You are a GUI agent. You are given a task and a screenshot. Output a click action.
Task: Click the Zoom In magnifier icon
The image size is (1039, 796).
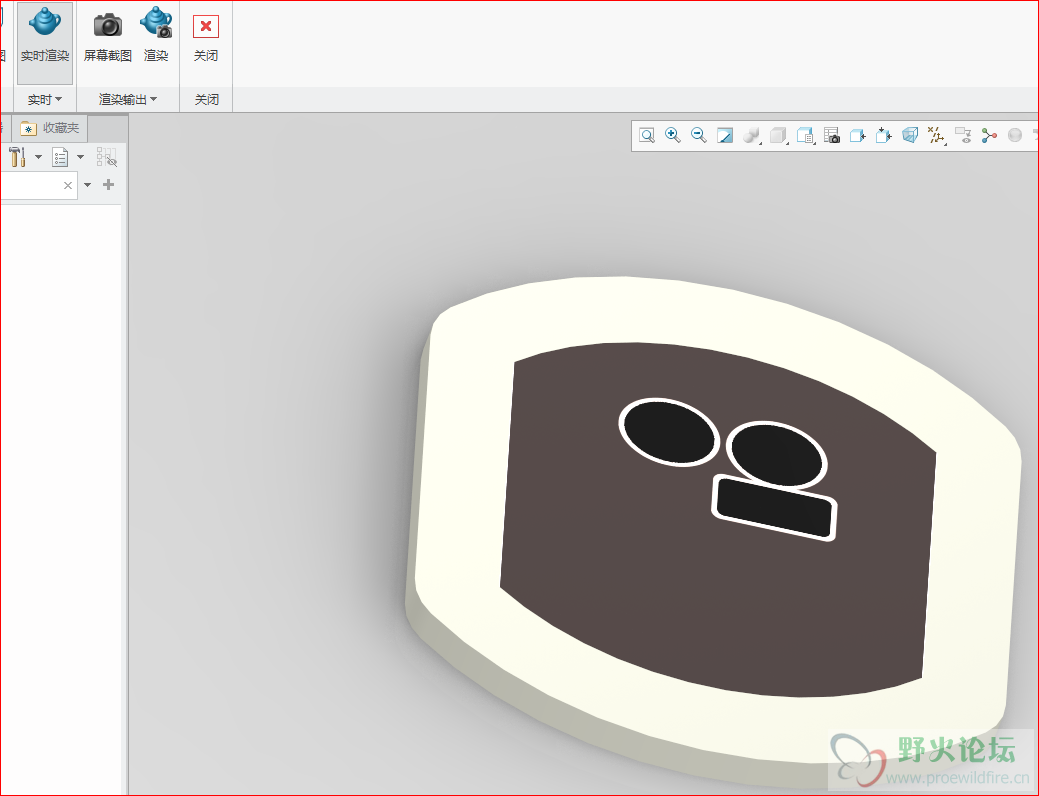click(x=673, y=135)
